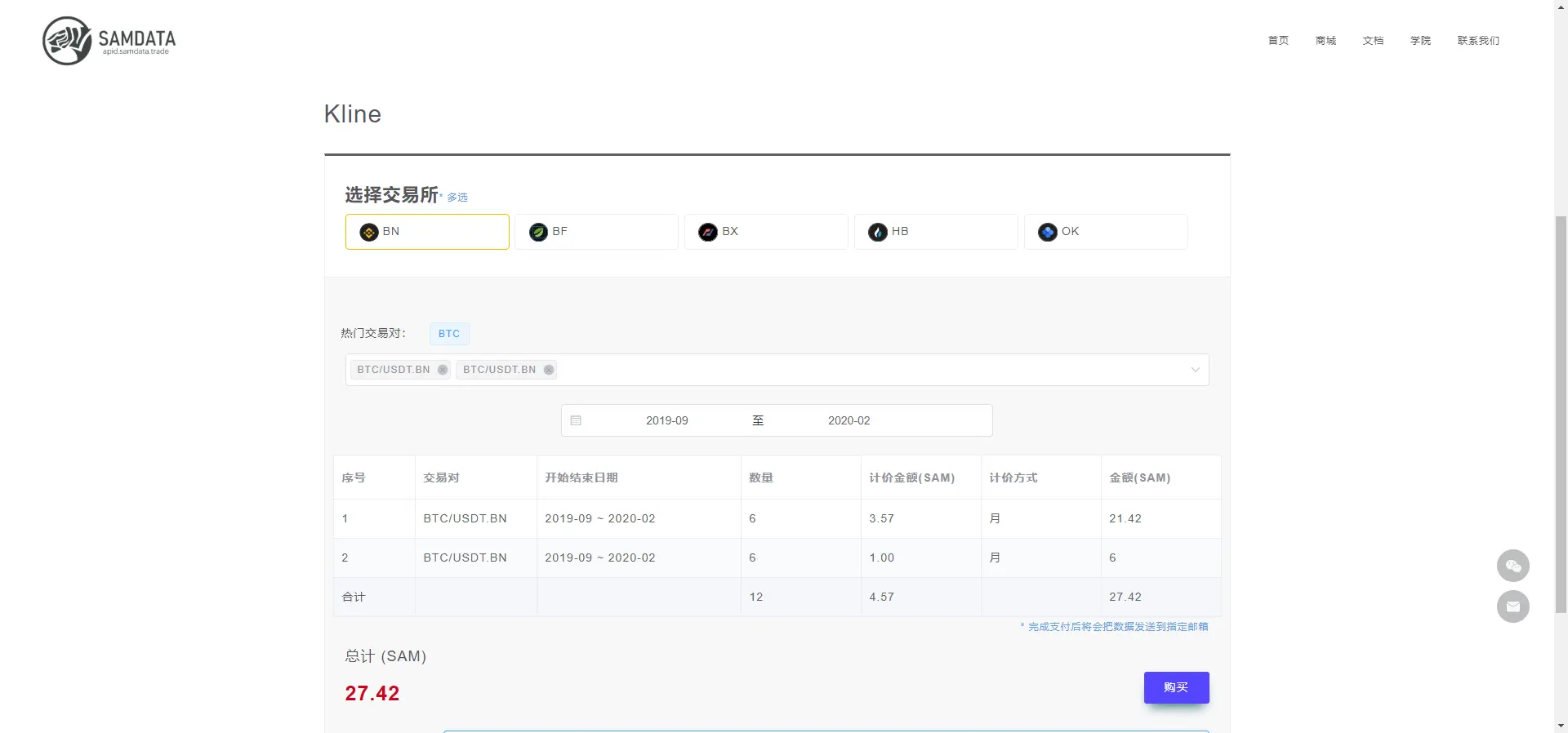
Task: Click the 总计 (SAM) label
Action: pos(385,656)
